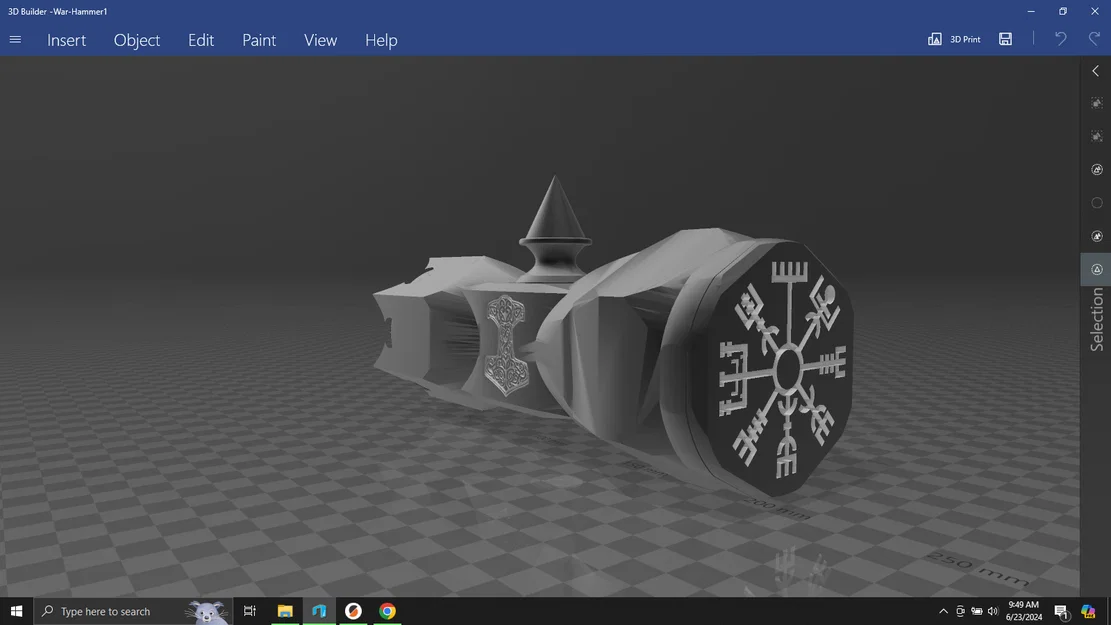Screen dimensions: 1111x625
Task: Toggle the empty circle selection option in the sidebar
Action: pos(1096,202)
